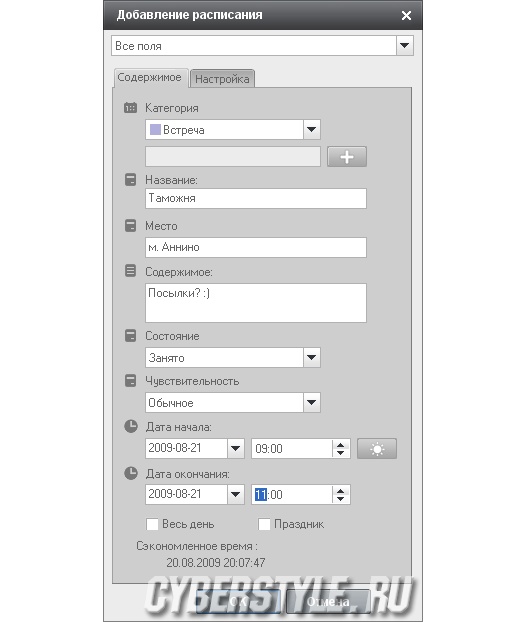Open the start date 2009-08-21 calendar dropdown

(x=235, y=449)
